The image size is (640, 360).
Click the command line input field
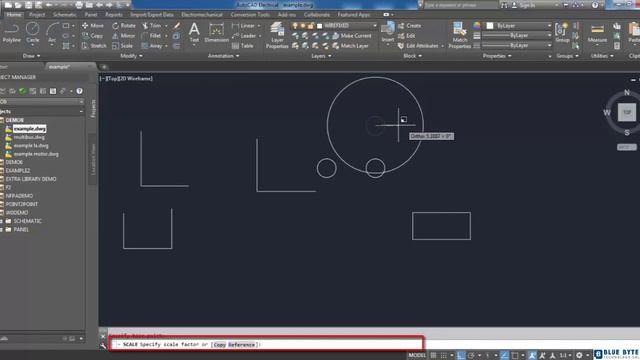coord(267,344)
